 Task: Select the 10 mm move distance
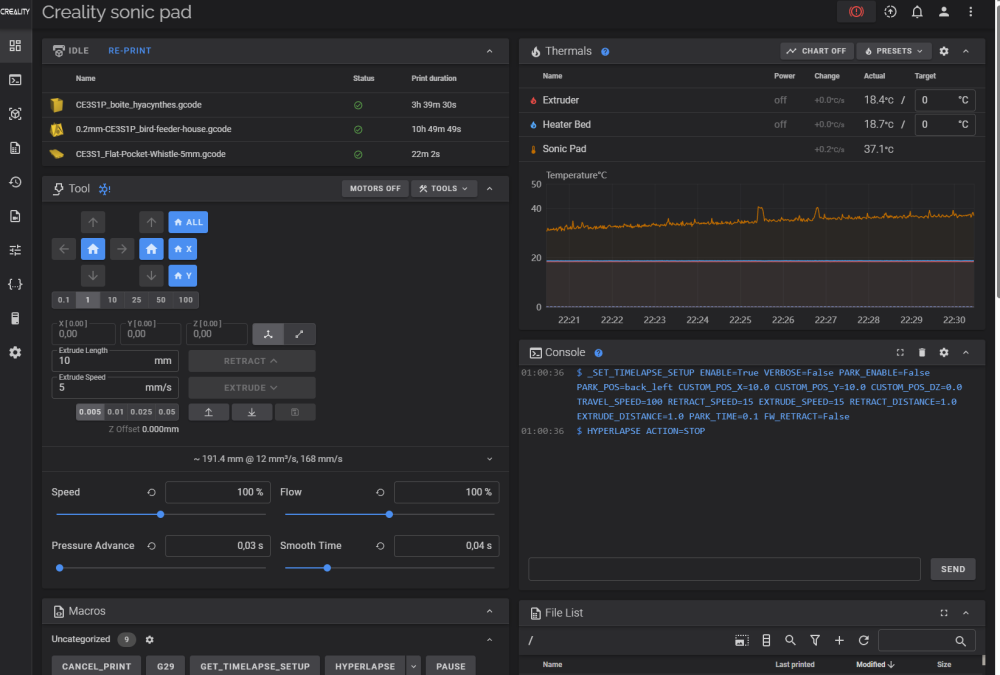pos(112,300)
